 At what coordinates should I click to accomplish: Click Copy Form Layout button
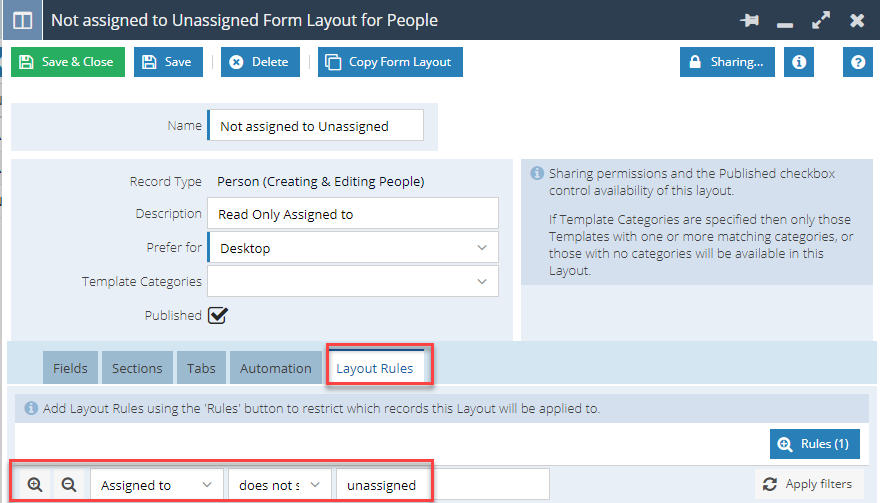(x=390, y=62)
